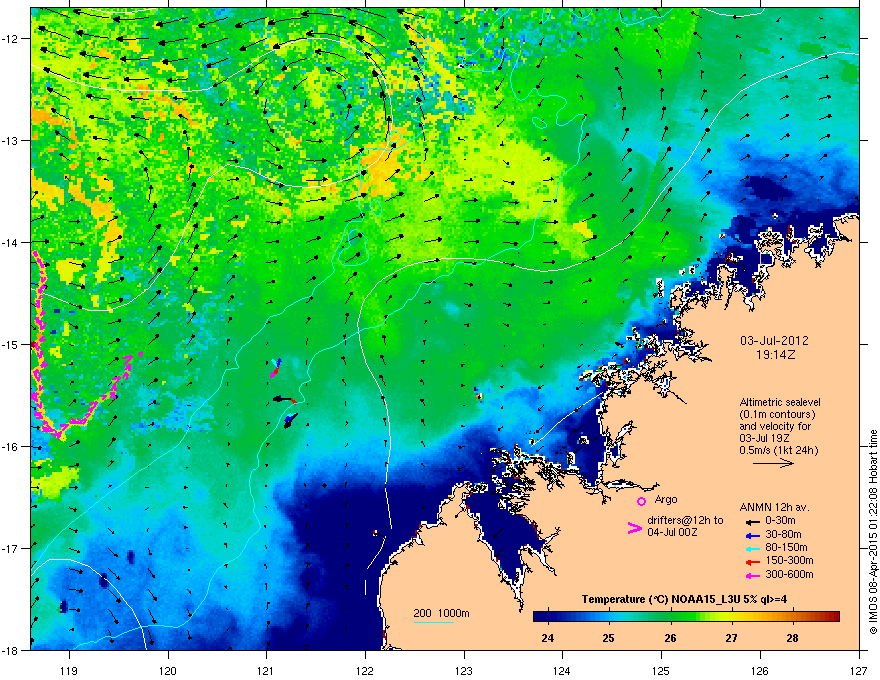Click longitude axis label 127
The height and width of the screenshot is (680, 880).
[x=859, y=670]
